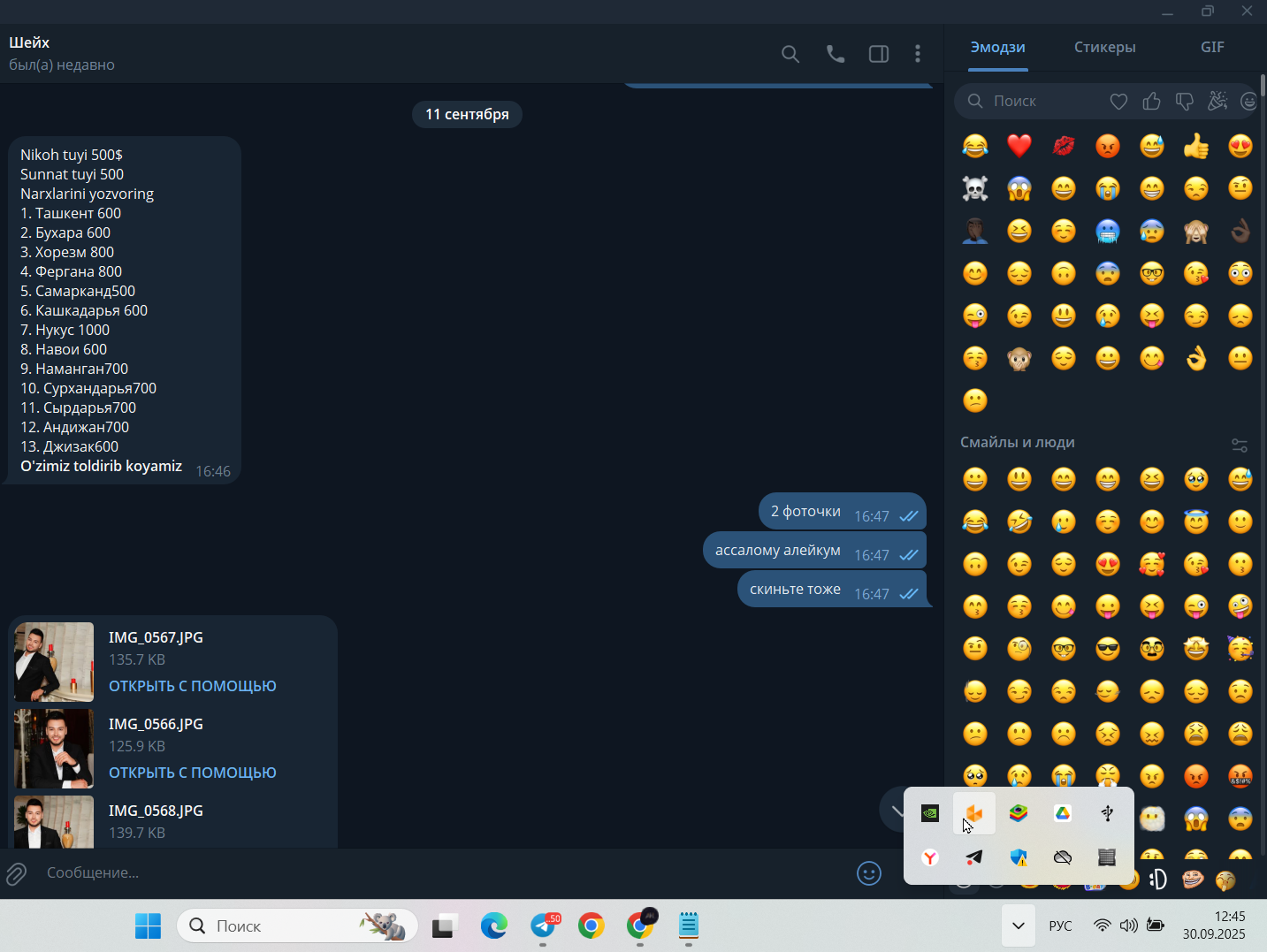Click ОТКРЫТЬ С ПОМОЩЬЮ for IMG_0566.JPG

pos(193,773)
